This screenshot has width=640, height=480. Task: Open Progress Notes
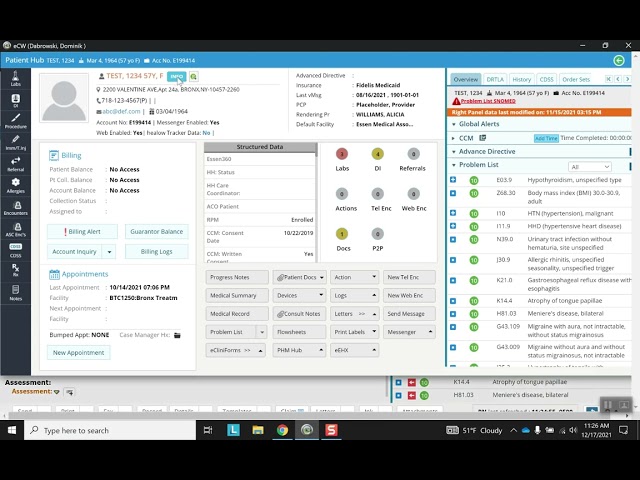pyautogui.click(x=237, y=277)
